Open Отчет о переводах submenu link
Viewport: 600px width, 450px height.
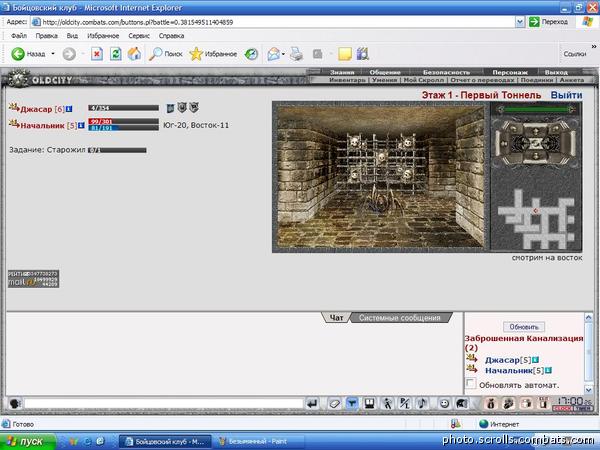(482, 80)
